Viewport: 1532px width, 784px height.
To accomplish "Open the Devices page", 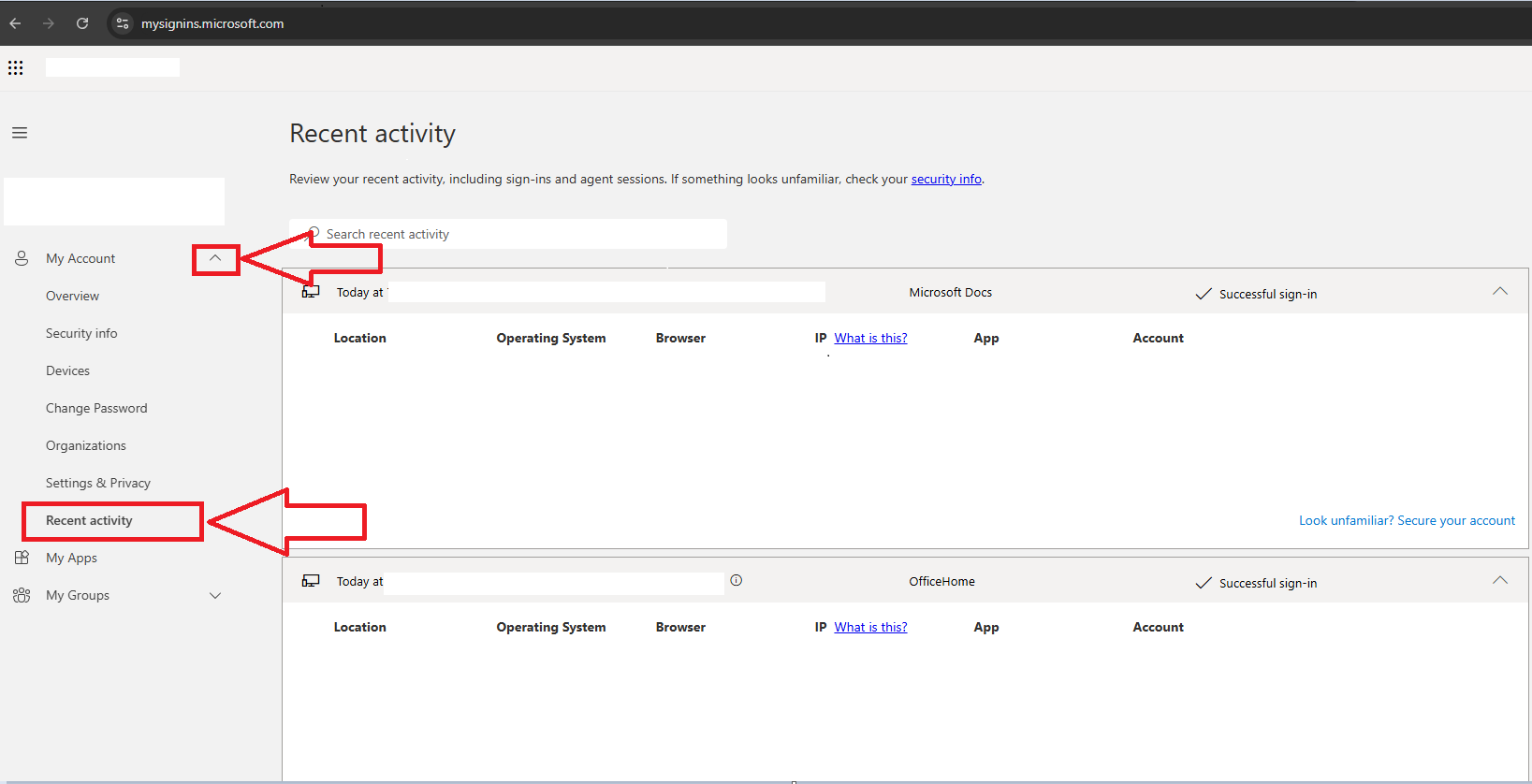I will (x=67, y=370).
